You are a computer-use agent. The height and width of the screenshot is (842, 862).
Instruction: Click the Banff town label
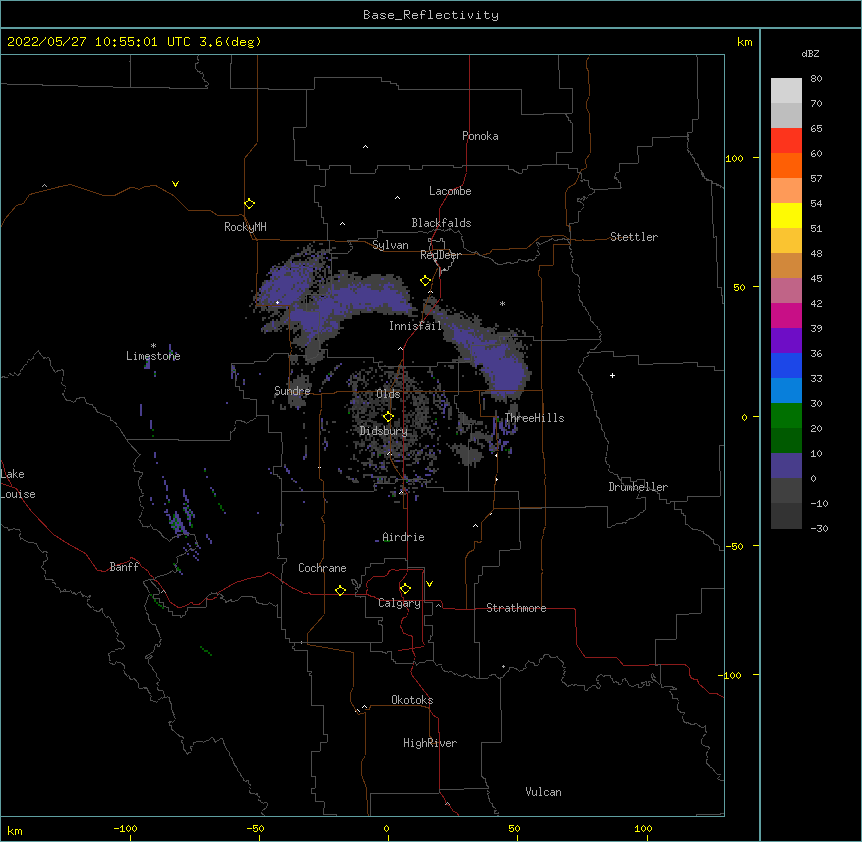124,567
